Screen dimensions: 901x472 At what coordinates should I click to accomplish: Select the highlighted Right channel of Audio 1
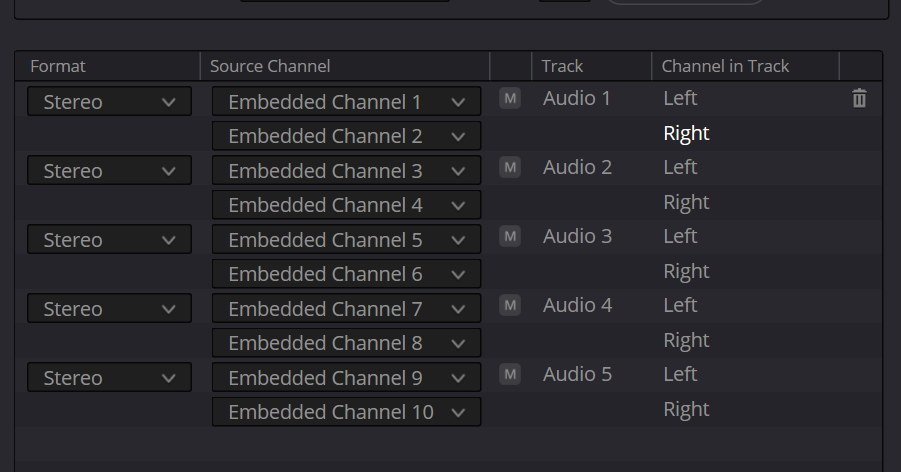click(686, 133)
